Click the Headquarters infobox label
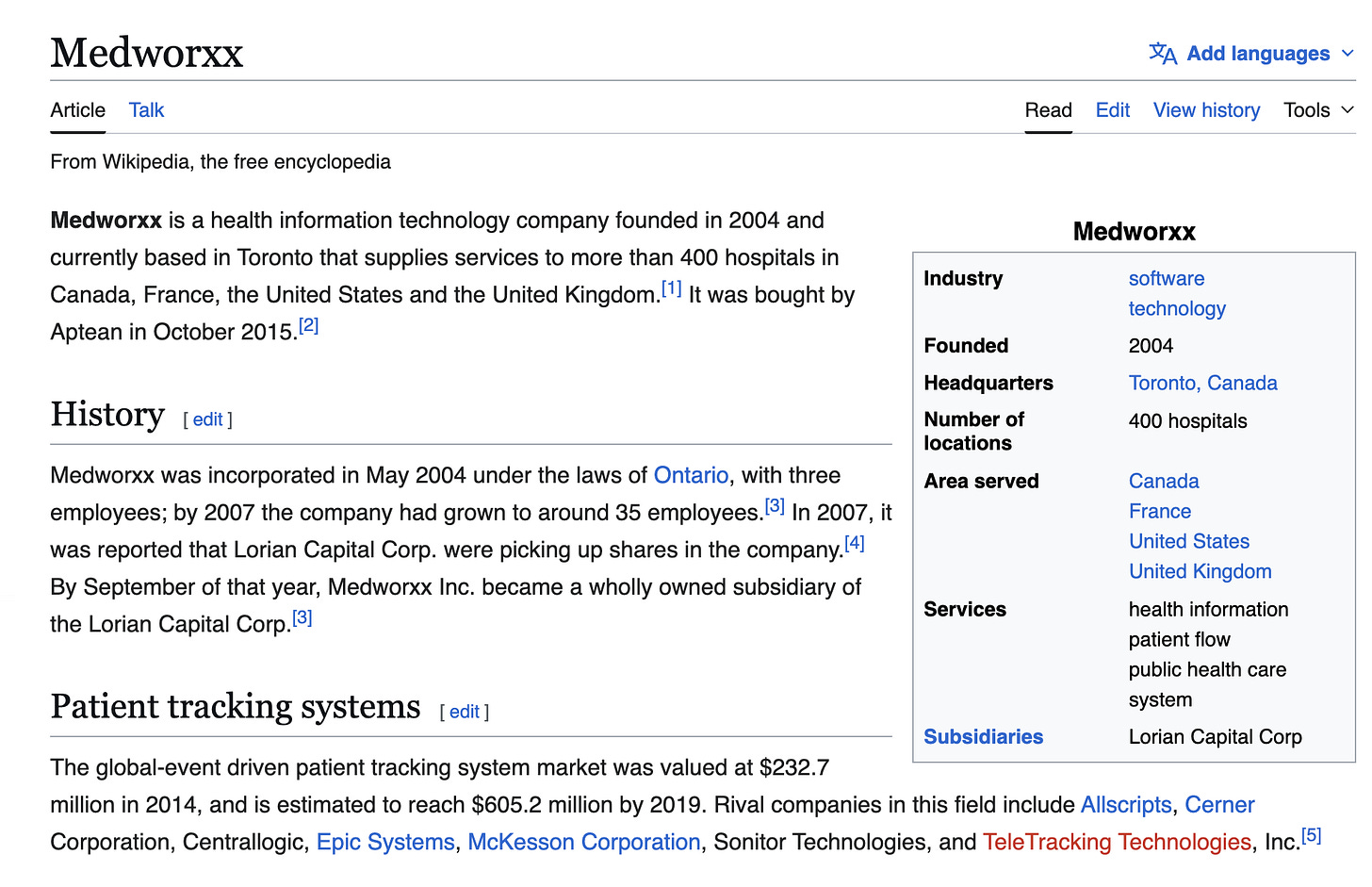This screenshot has height=887, width=1372. pos(988,383)
